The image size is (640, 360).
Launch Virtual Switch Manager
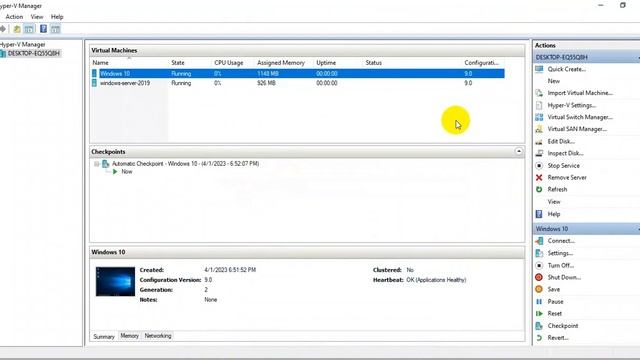coord(580,117)
